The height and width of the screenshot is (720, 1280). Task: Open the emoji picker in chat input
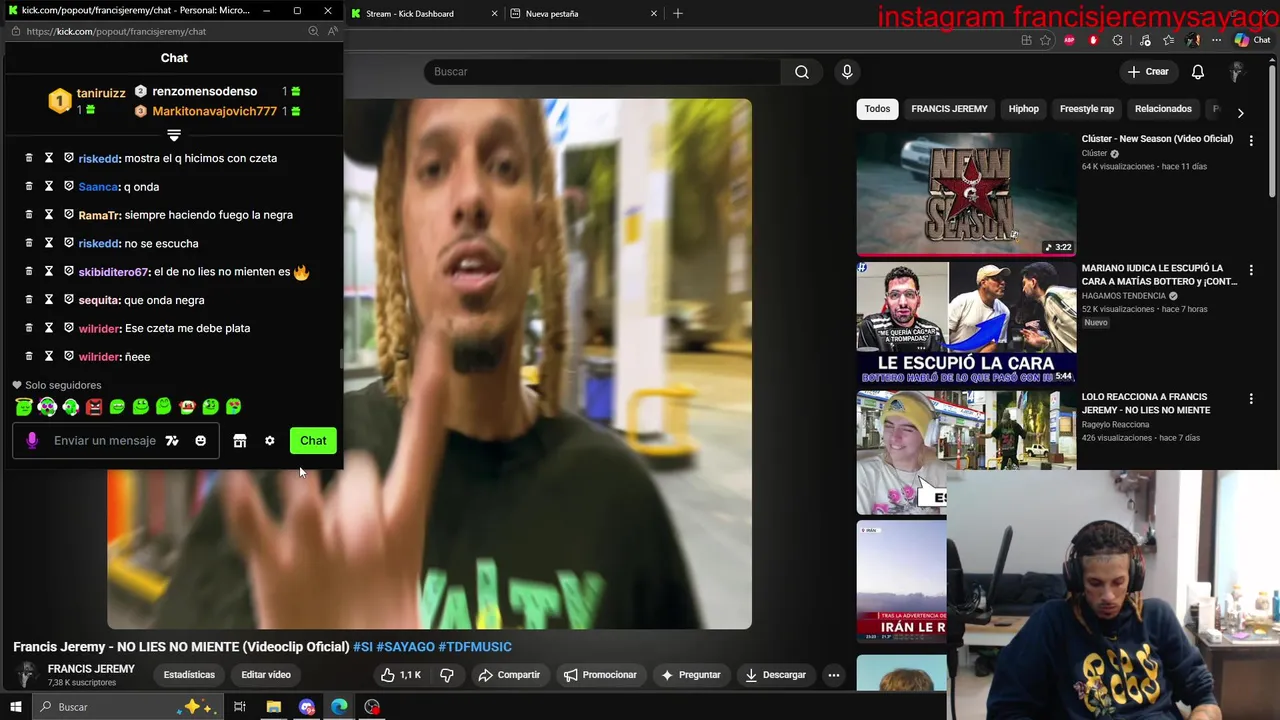pyautogui.click(x=200, y=441)
